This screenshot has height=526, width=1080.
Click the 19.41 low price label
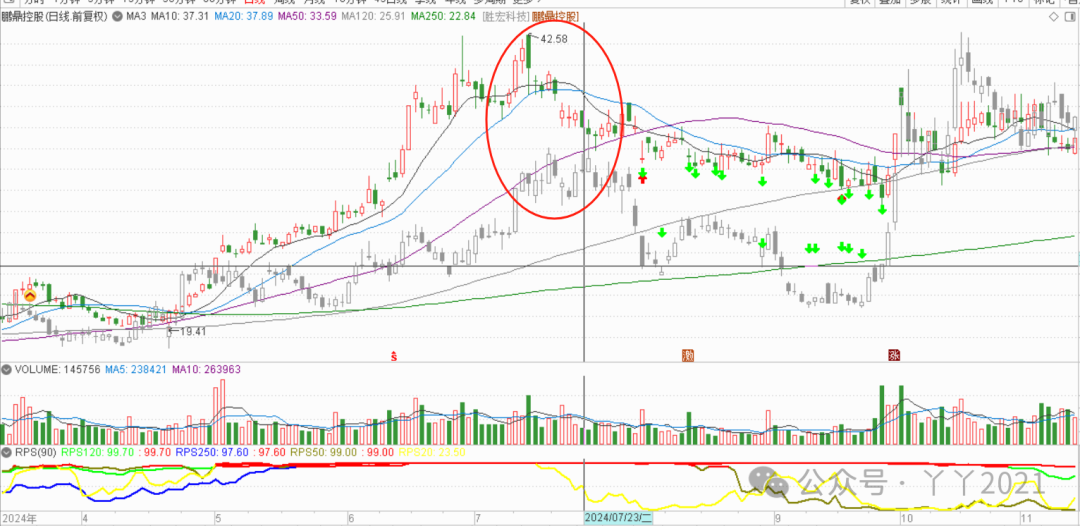pos(190,331)
